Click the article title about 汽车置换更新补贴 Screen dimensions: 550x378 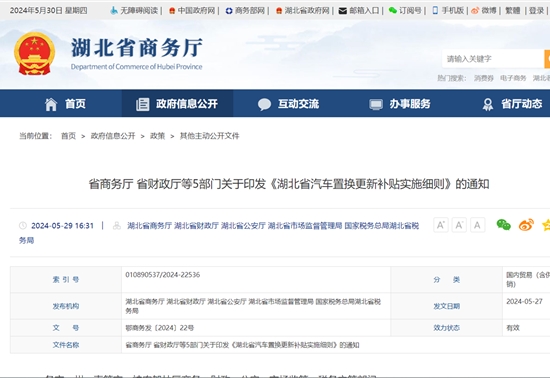(289, 184)
